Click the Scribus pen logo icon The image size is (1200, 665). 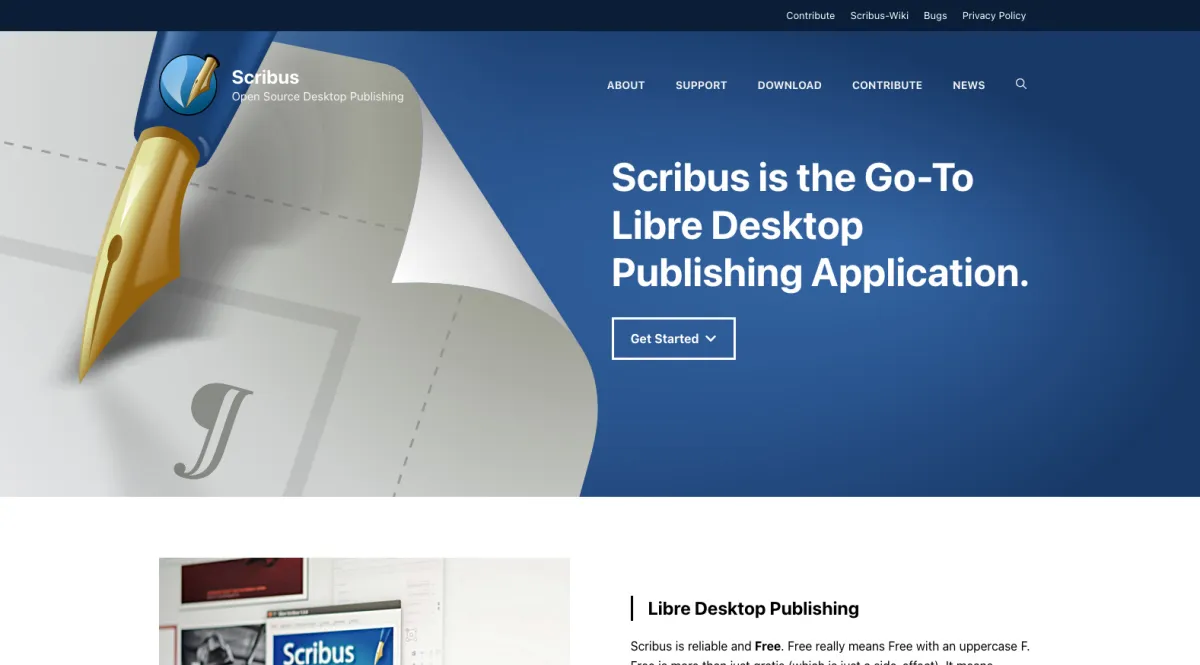(x=189, y=85)
